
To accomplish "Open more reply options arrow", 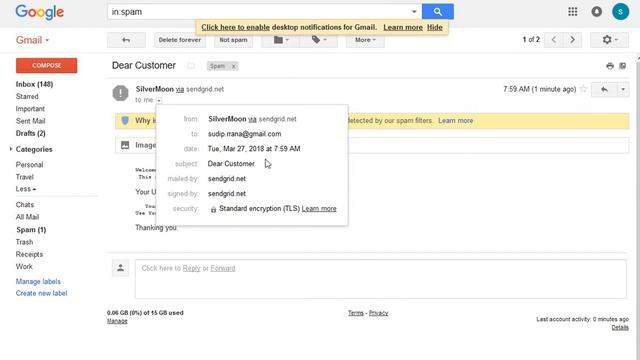I will (623, 89).
